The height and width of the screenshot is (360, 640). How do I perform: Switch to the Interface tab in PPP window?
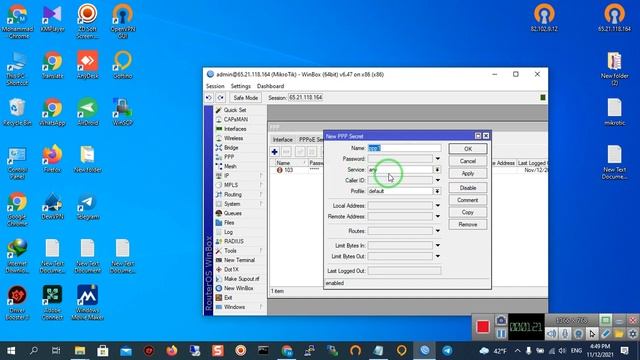pyautogui.click(x=282, y=140)
